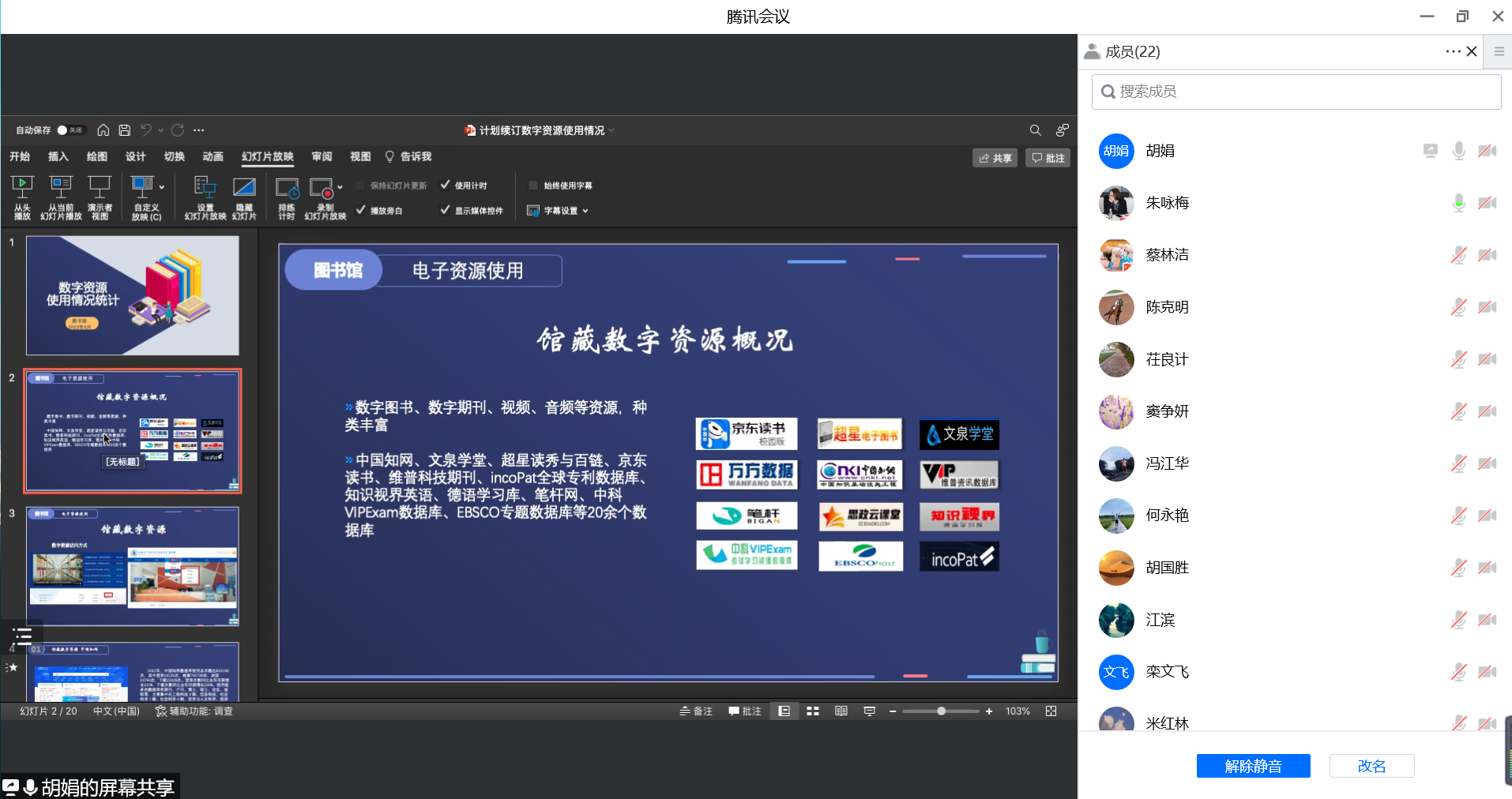Viewport: 1512px width, 799px height.
Task: Open 演示者视图 presenter view
Action: (x=100, y=188)
